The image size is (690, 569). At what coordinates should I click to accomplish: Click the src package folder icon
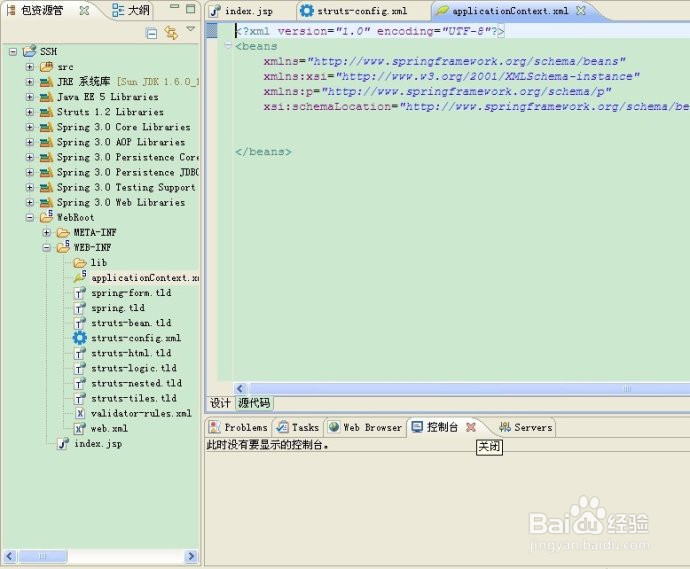pyautogui.click(x=46, y=66)
